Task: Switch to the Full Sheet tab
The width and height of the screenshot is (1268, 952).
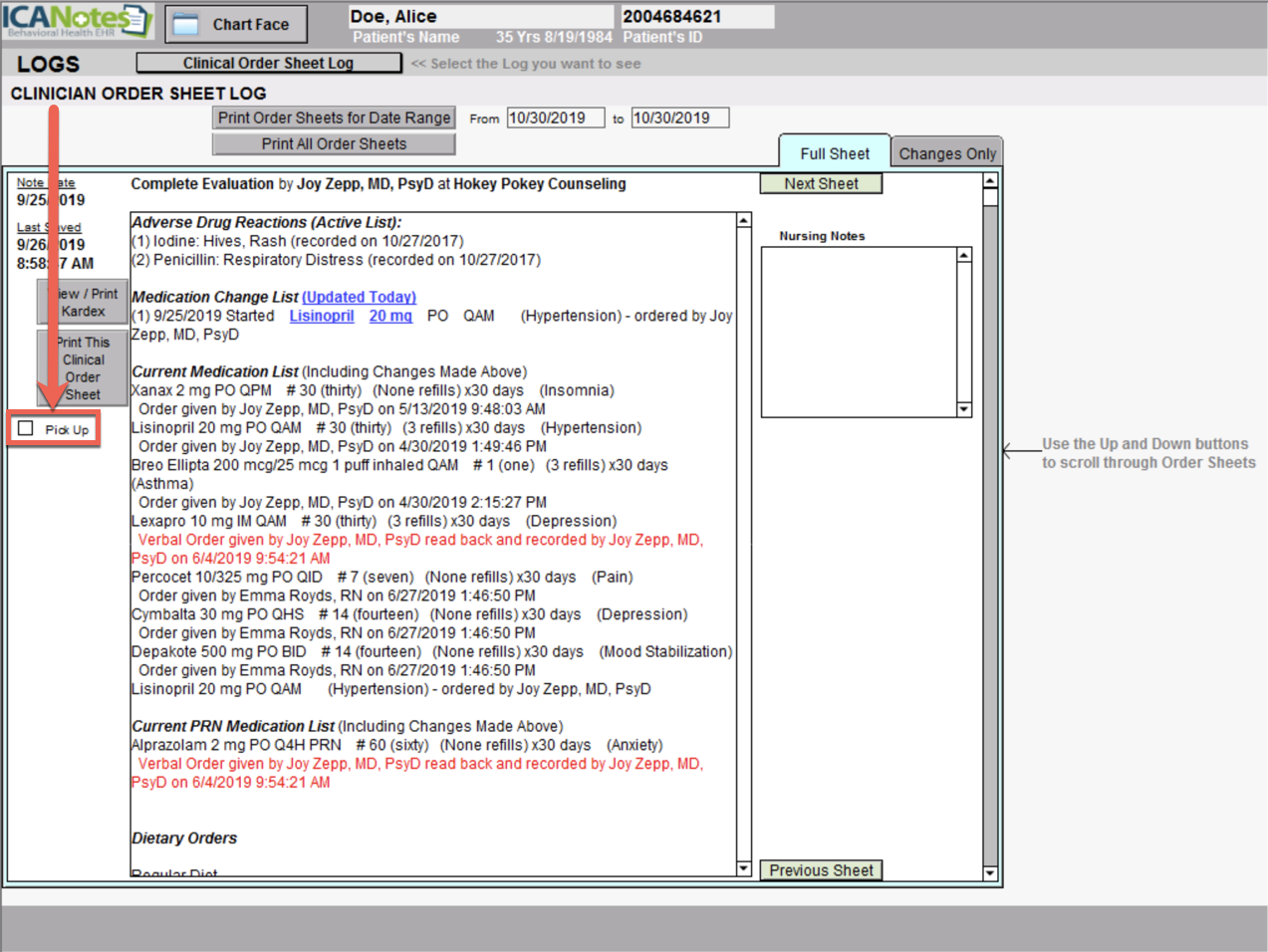Action: (834, 153)
